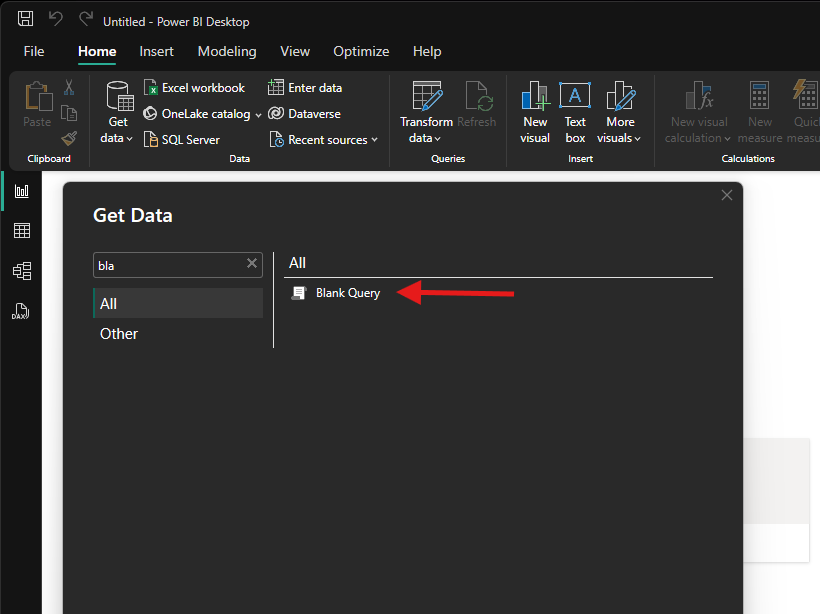Insert a Text box from ribbon
Screen dimensions: 820x614
pyautogui.click(x=575, y=112)
